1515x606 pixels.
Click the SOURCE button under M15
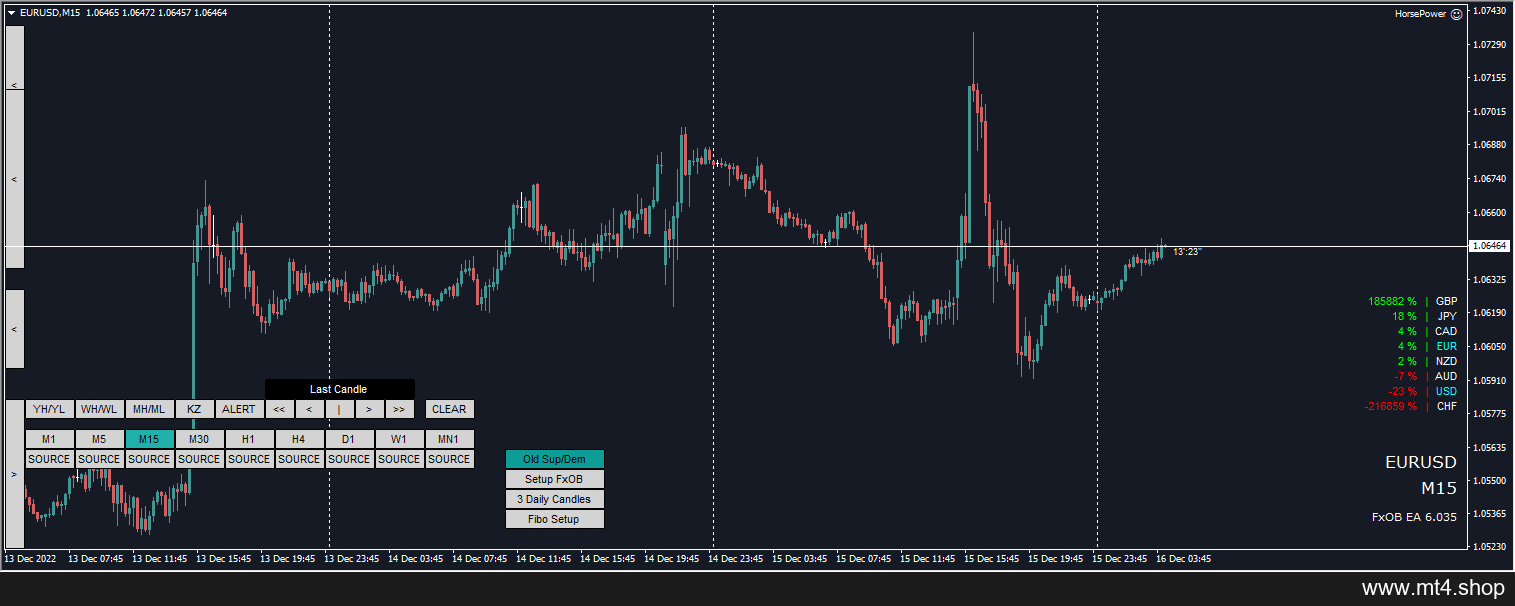(x=150, y=459)
